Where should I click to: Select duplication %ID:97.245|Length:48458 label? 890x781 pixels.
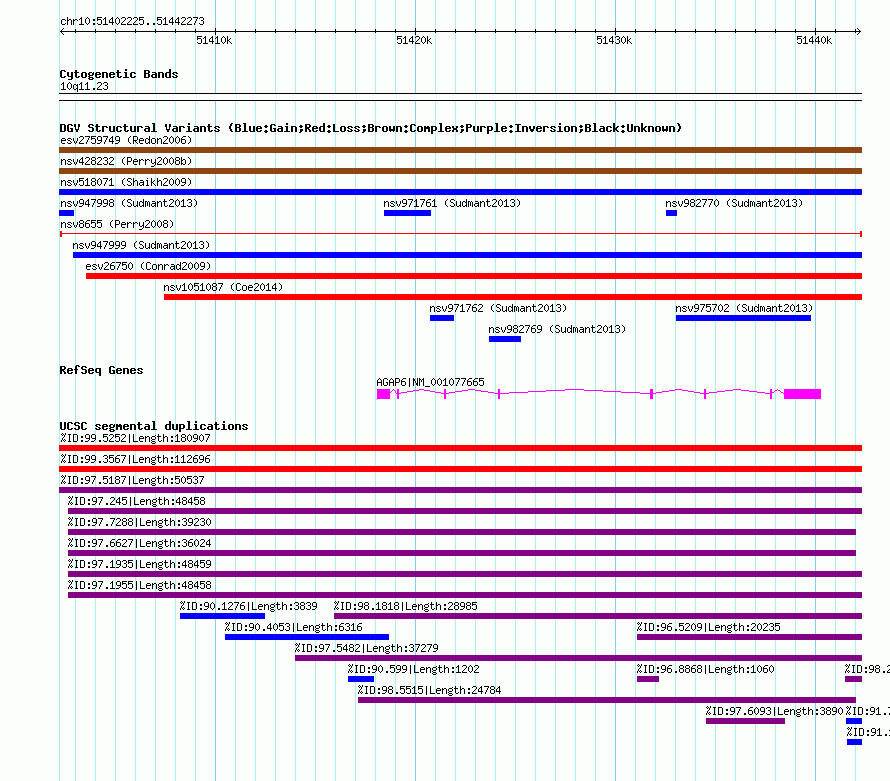136,501
